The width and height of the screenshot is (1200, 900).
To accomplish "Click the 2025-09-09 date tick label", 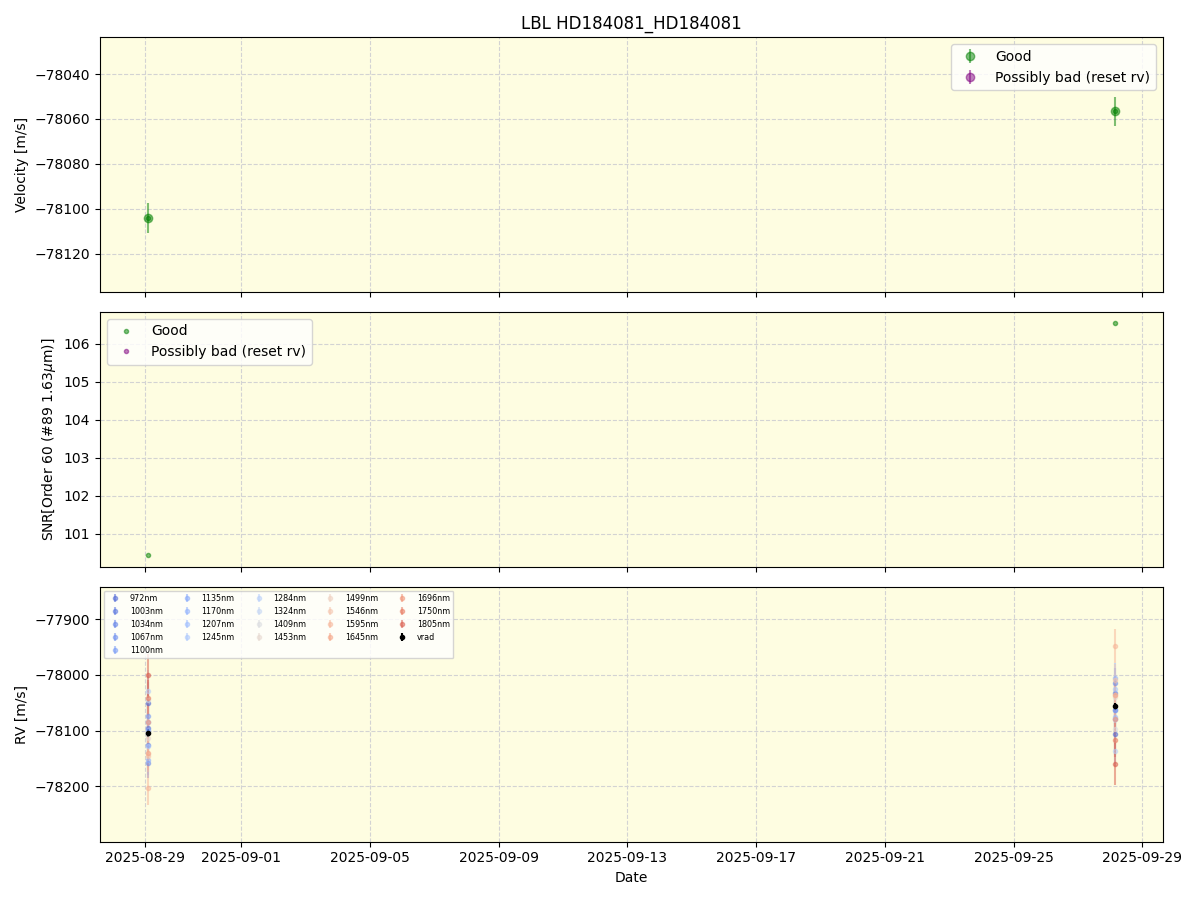I will pyautogui.click(x=499, y=857).
